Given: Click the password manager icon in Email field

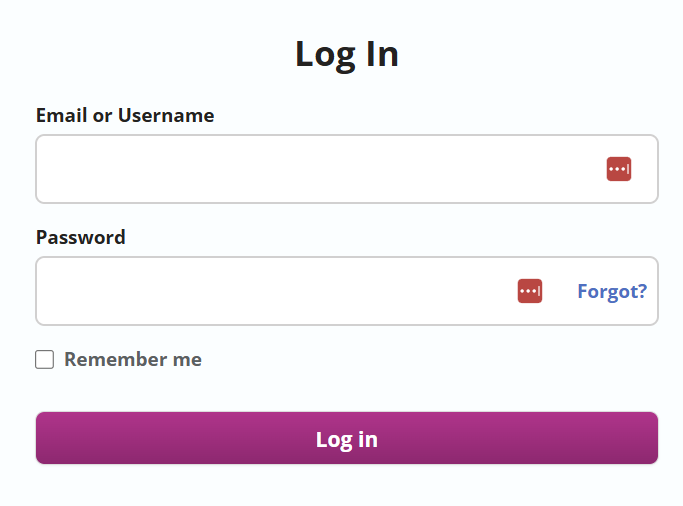Looking at the screenshot, I should [619, 169].
